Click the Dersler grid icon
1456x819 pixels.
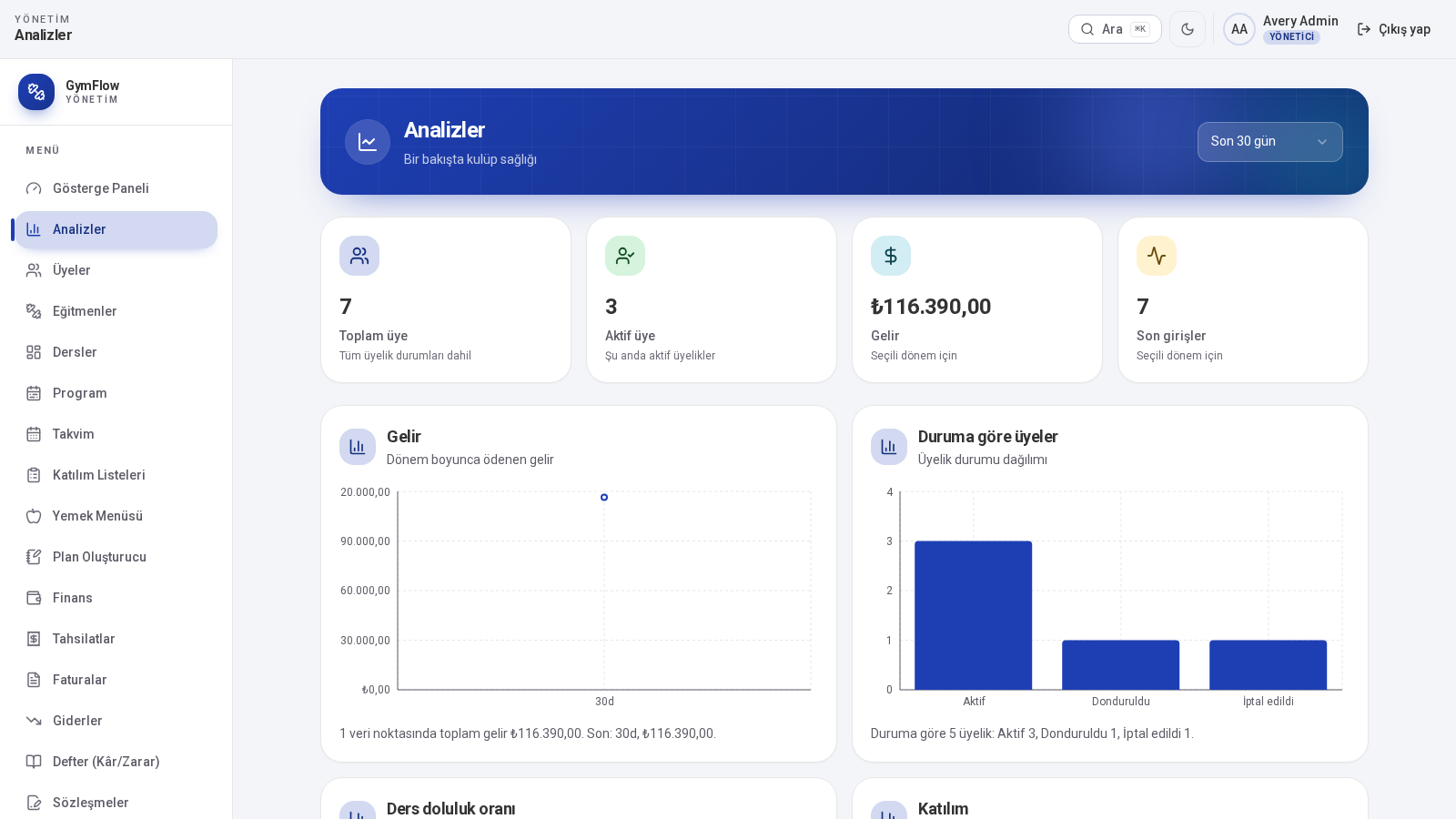pyautogui.click(x=34, y=352)
